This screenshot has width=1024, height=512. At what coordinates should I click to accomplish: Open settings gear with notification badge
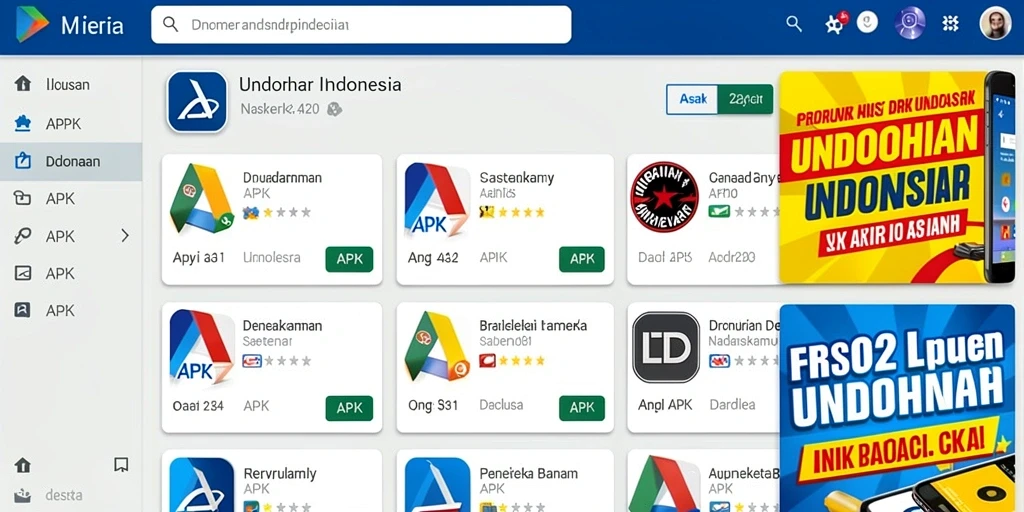(x=835, y=24)
